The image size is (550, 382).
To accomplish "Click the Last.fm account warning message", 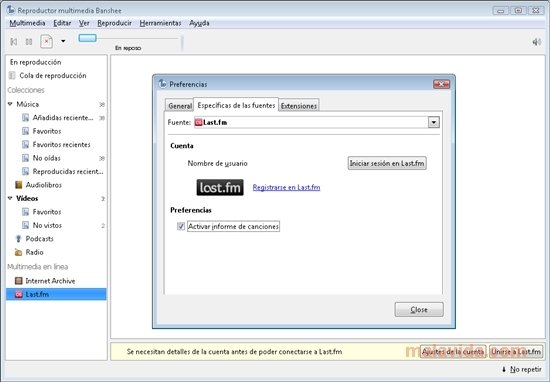I will tap(234, 351).
